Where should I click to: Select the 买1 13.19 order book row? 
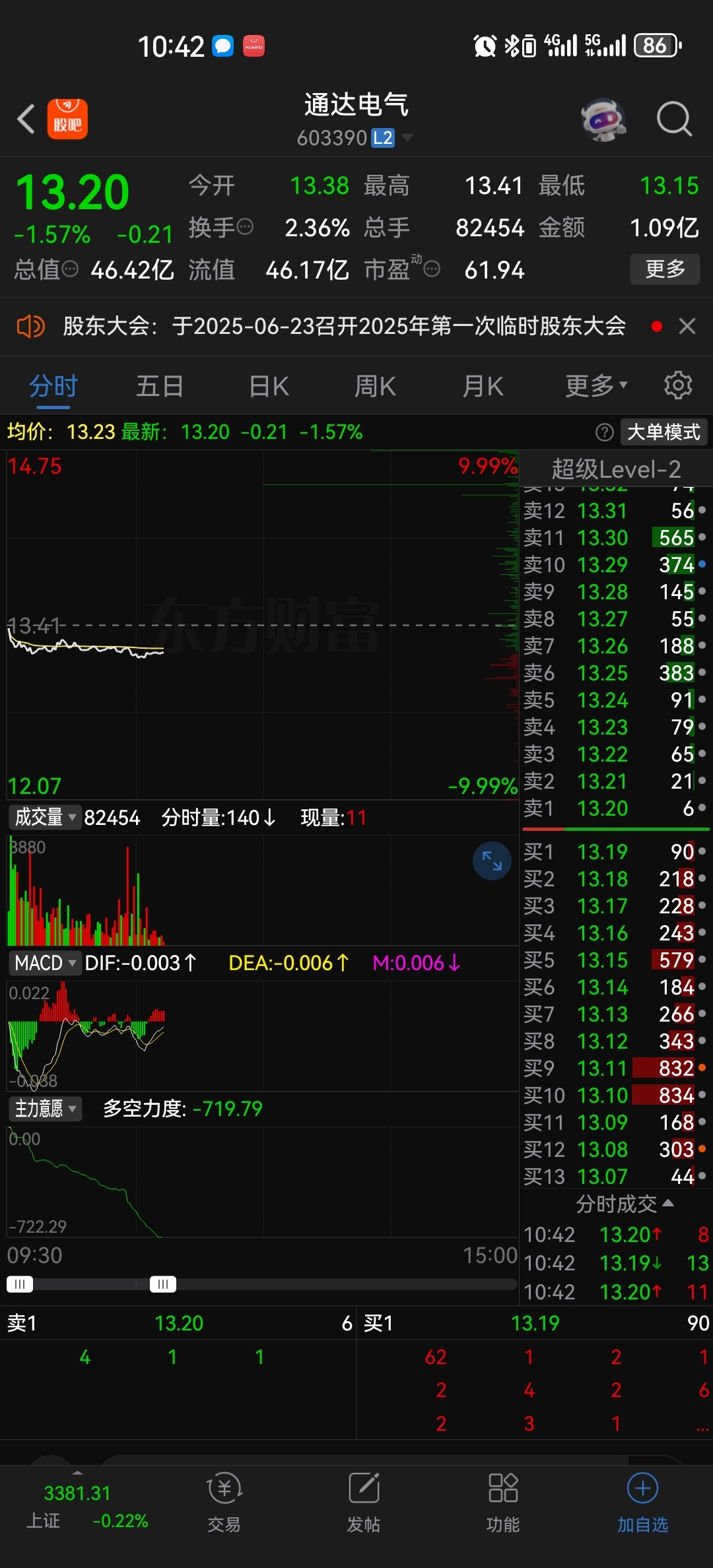click(x=616, y=852)
